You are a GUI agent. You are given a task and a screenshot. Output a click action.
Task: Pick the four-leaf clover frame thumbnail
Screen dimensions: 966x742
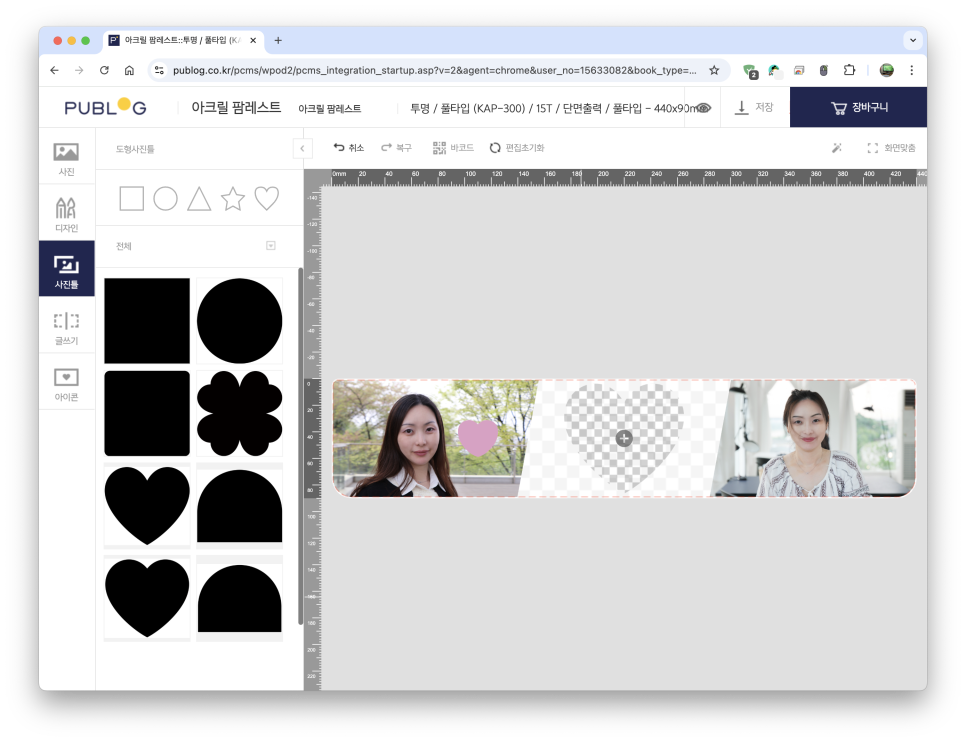(x=240, y=413)
